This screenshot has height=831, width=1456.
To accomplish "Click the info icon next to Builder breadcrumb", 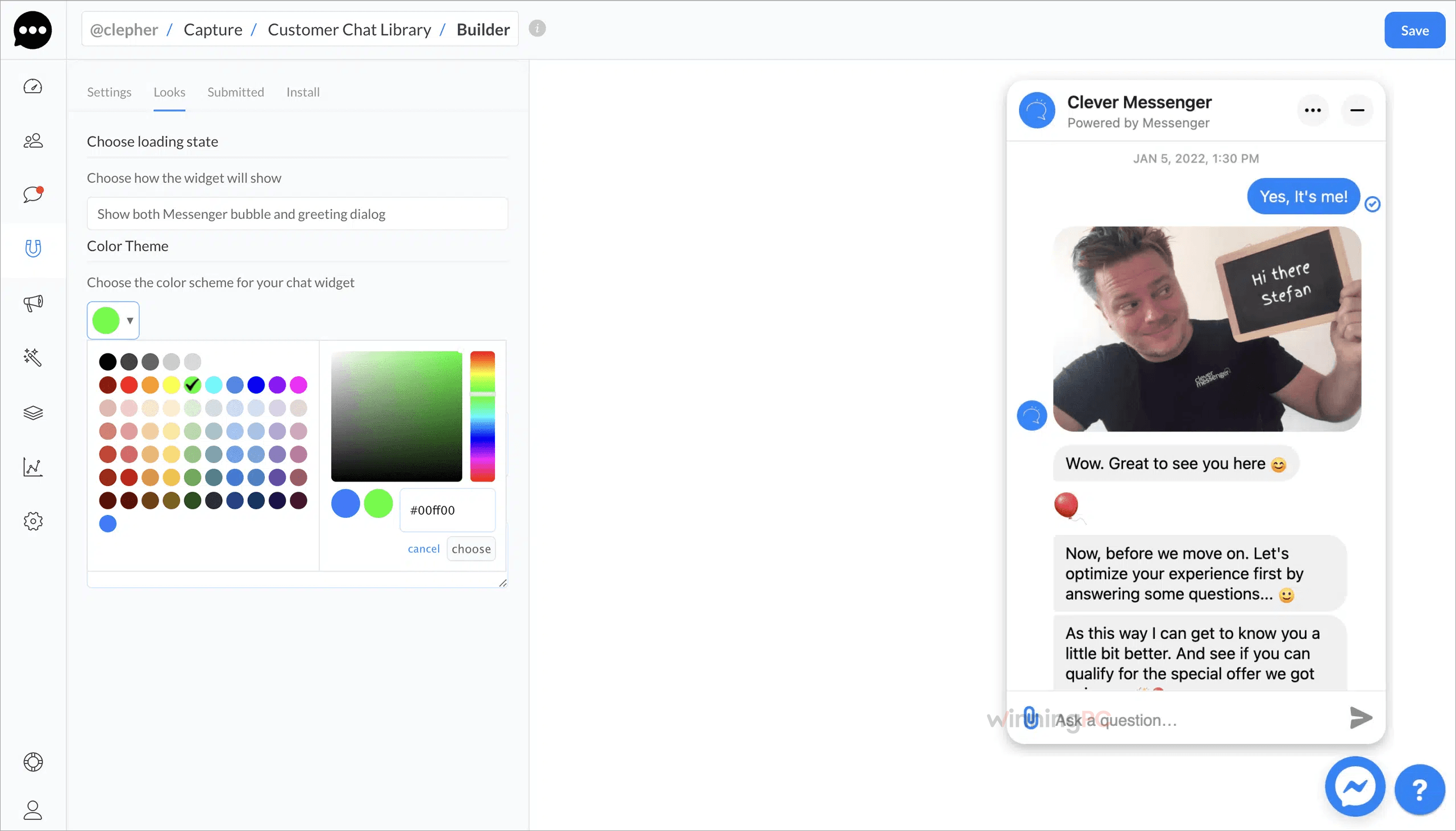I will click(537, 28).
